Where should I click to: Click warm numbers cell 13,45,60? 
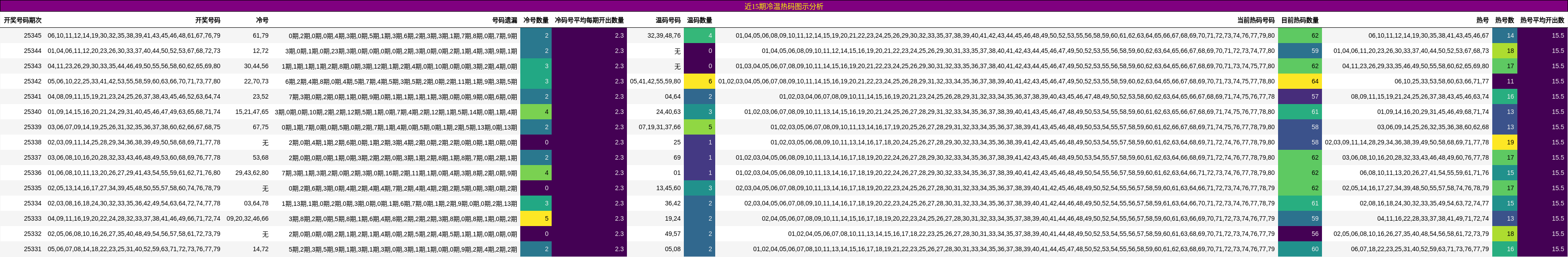click(x=668, y=187)
